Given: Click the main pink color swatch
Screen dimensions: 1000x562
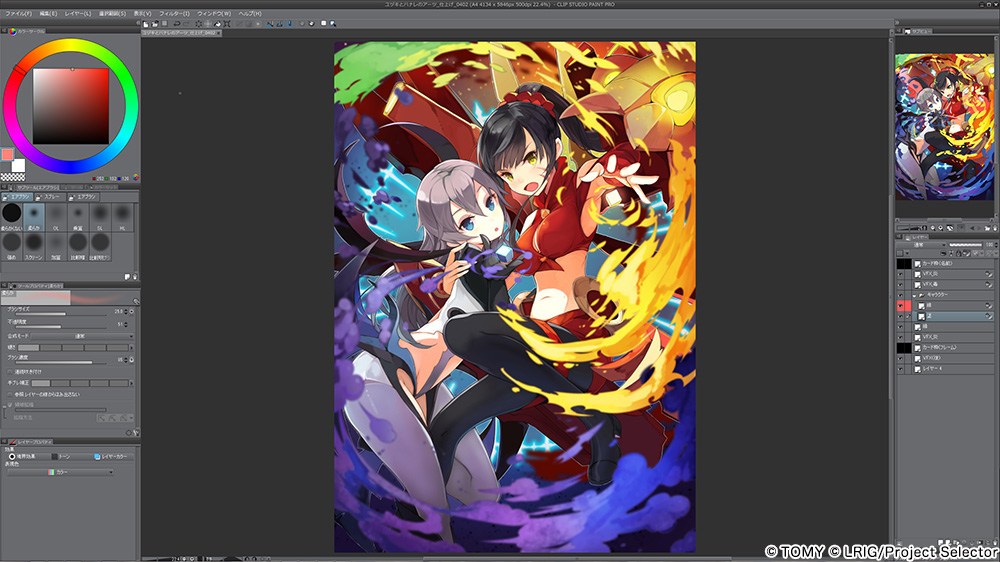Looking at the screenshot, I should (7, 154).
